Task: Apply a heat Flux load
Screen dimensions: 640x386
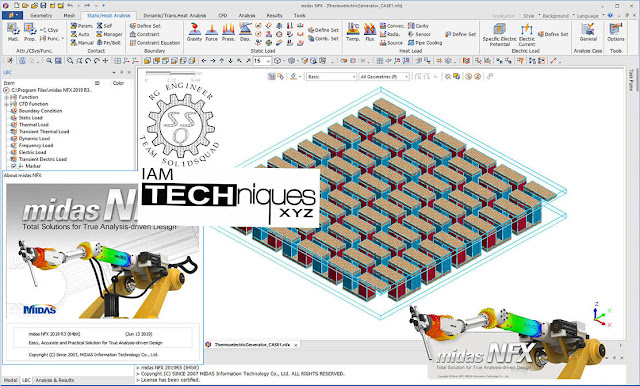Action: [369, 32]
